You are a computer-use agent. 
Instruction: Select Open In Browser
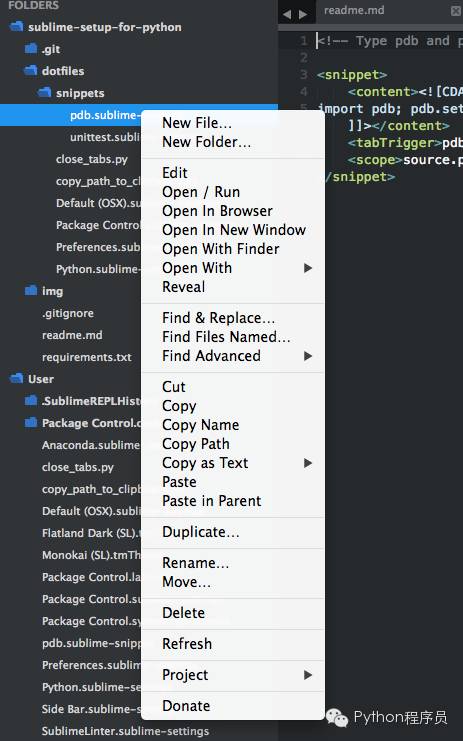217,211
